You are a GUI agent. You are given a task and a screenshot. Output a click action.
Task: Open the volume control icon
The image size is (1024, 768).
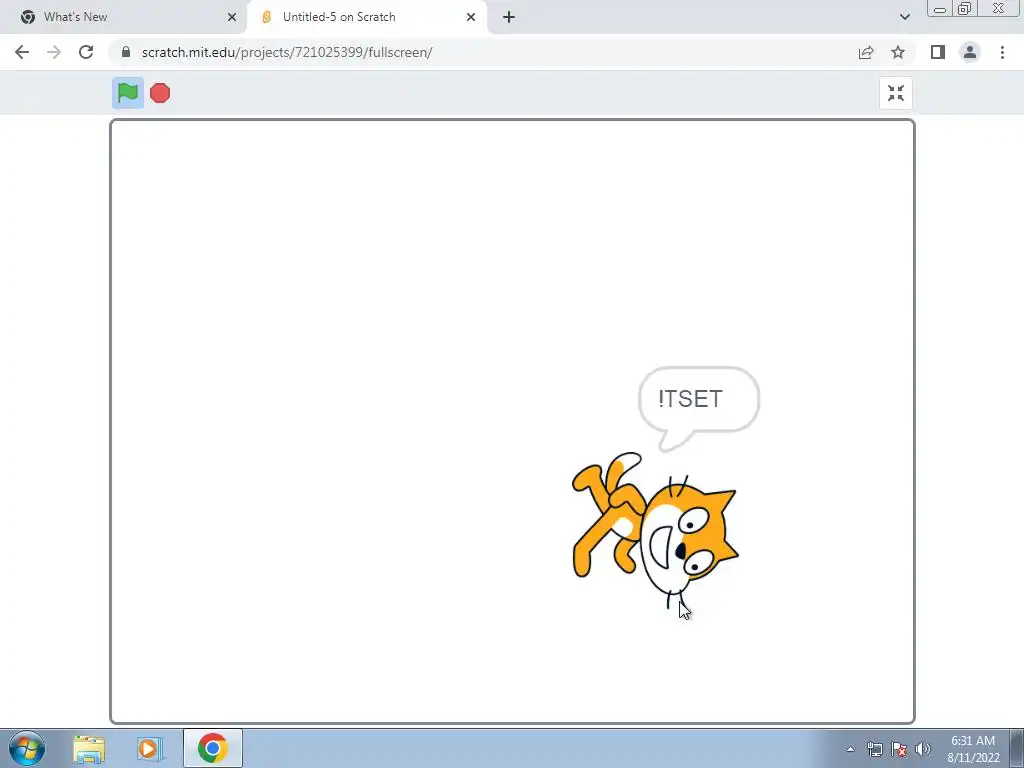pos(923,750)
